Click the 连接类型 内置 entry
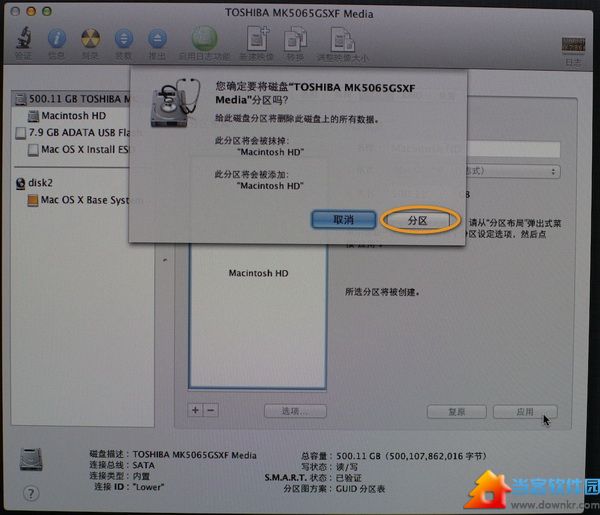 [120, 476]
